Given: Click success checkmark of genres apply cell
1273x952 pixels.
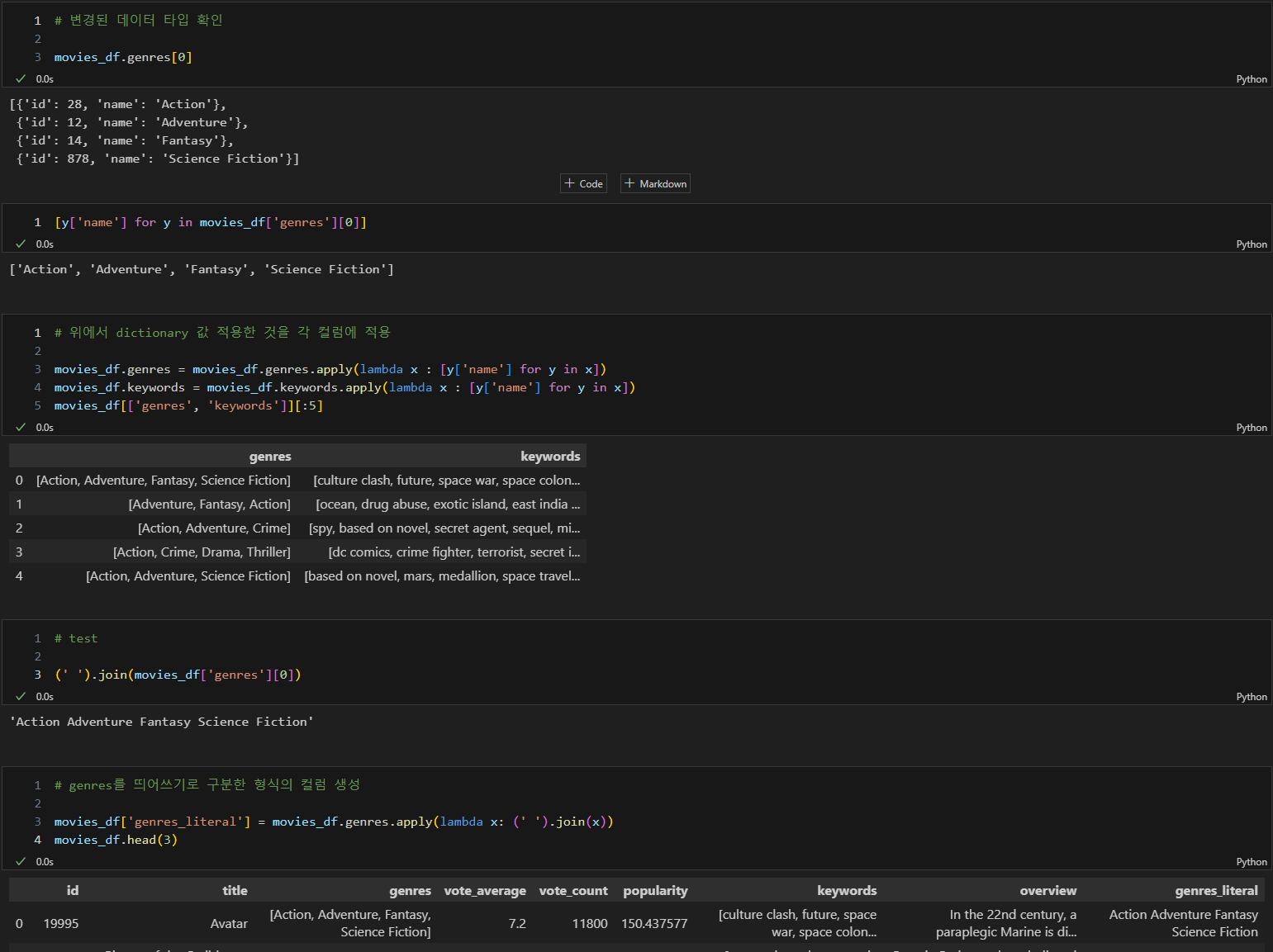Looking at the screenshot, I should click(21, 428).
